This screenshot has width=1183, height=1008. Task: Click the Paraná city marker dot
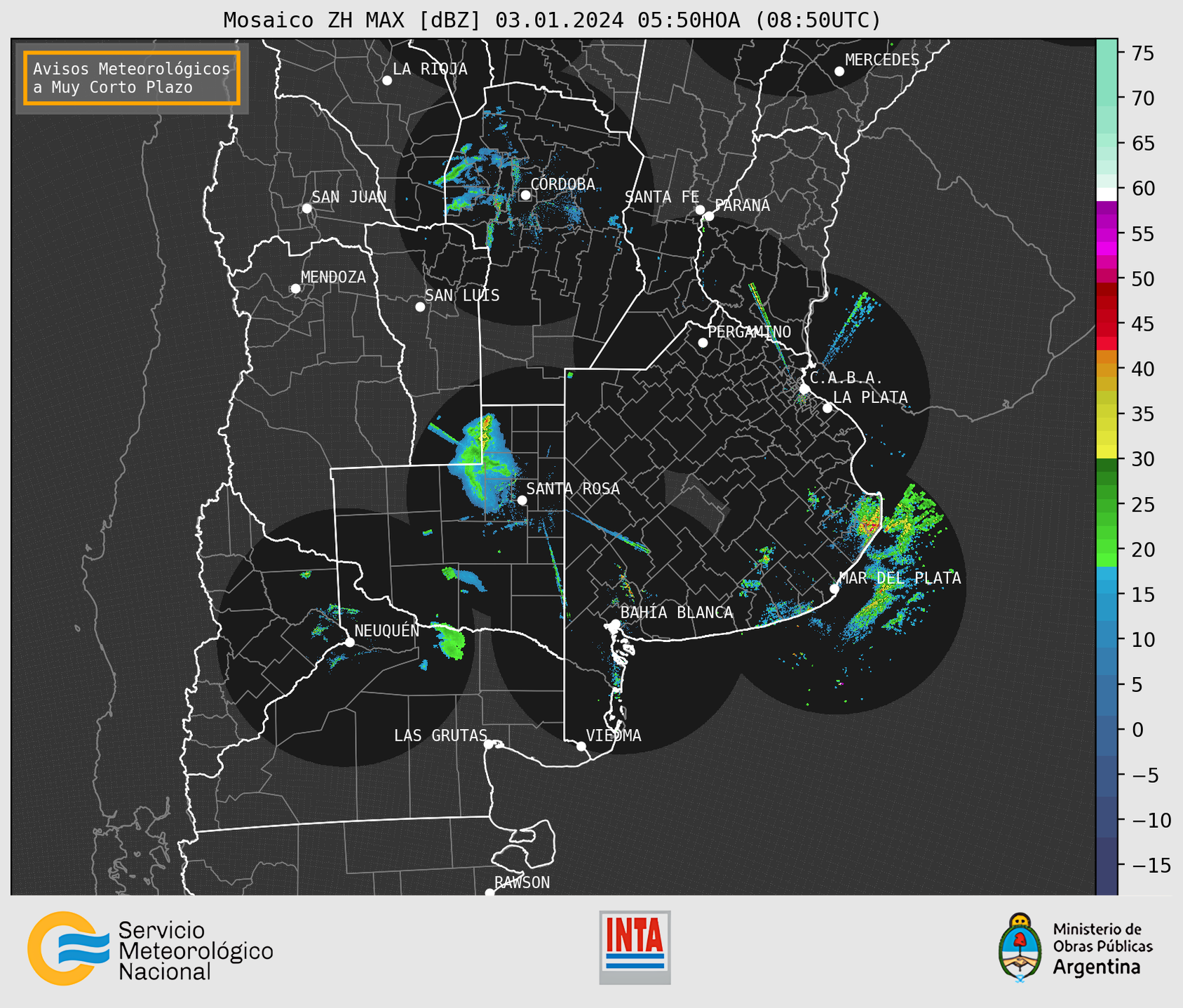click(709, 216)
